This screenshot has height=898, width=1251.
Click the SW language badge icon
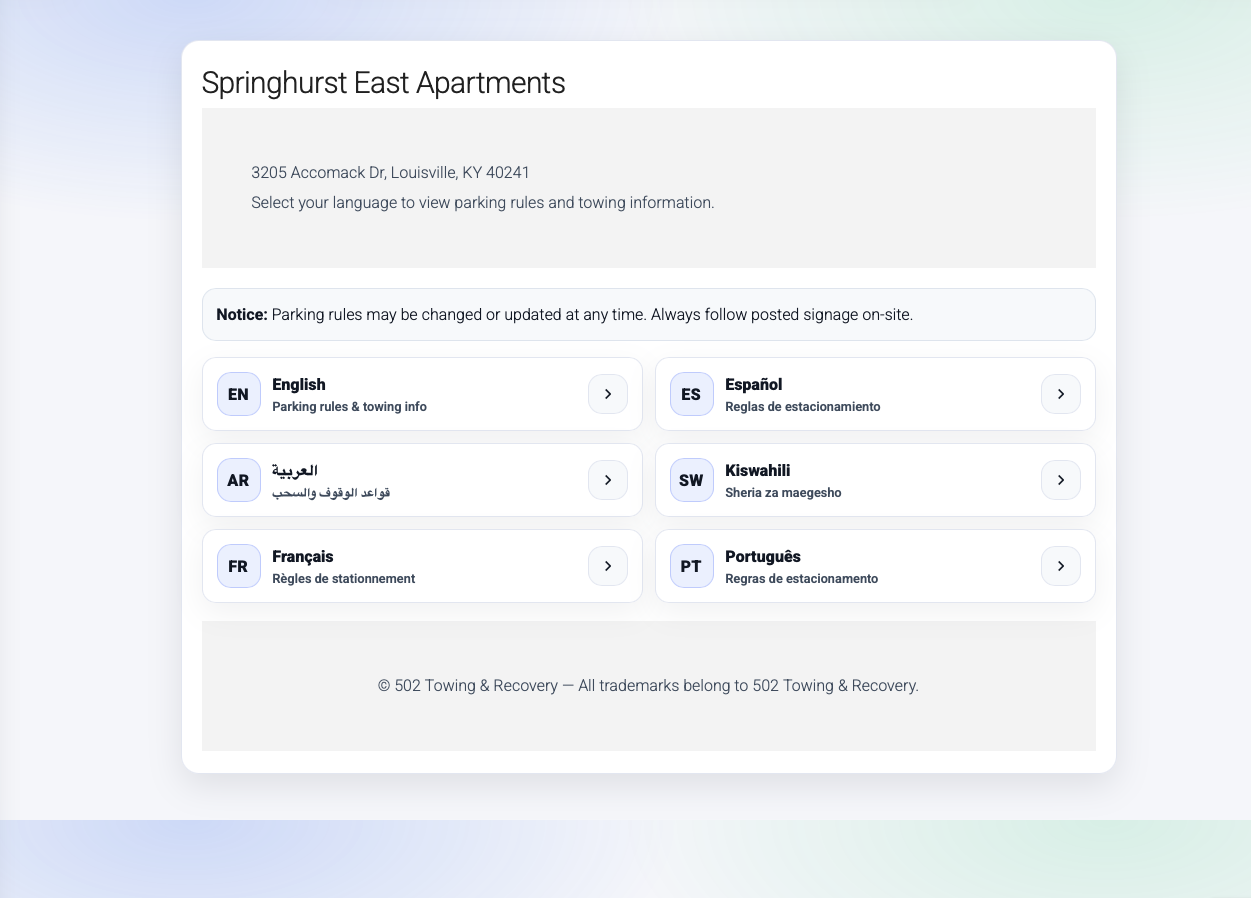(x=691, y=480)
